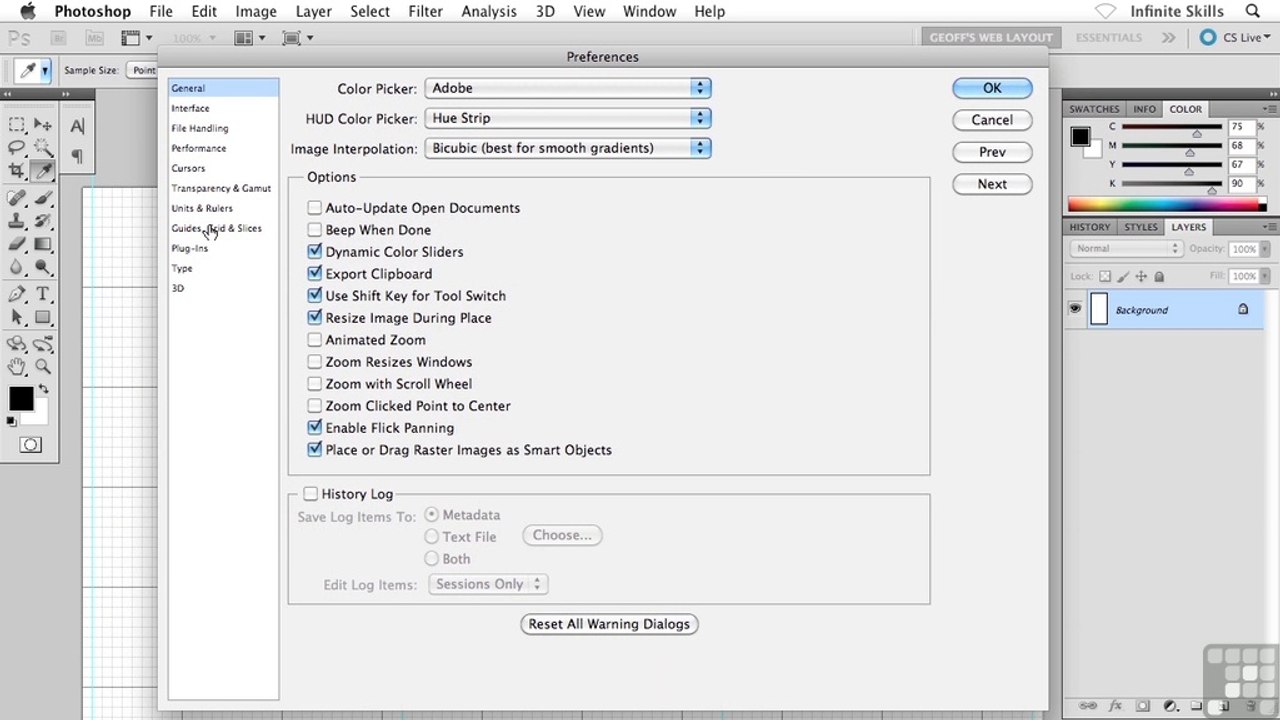Click the foreground color swatch in toolbox
1280x720 pixels.
coord(21,398)
